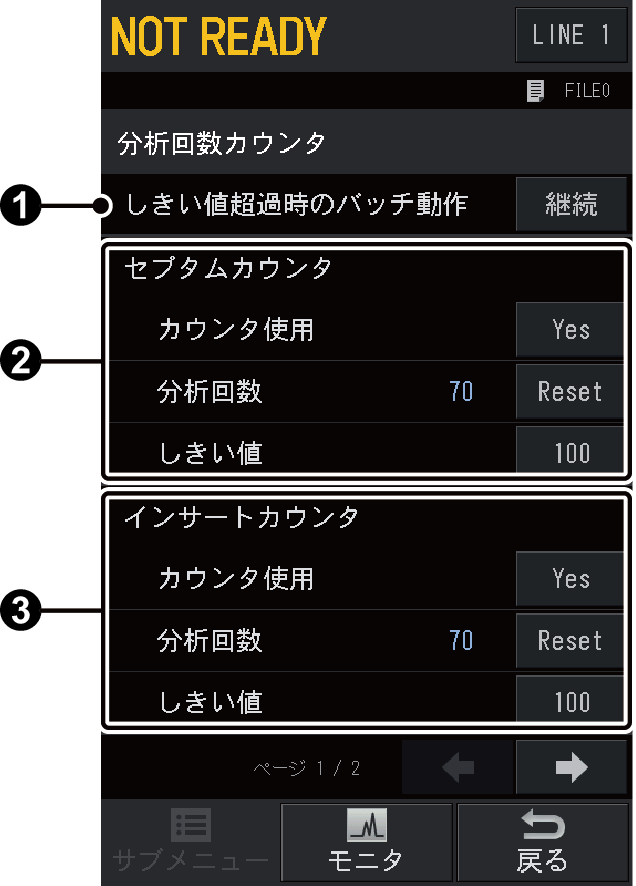
Task: Toggle インサートカウンタ counter usage setting
Action: tap(569, 581)
